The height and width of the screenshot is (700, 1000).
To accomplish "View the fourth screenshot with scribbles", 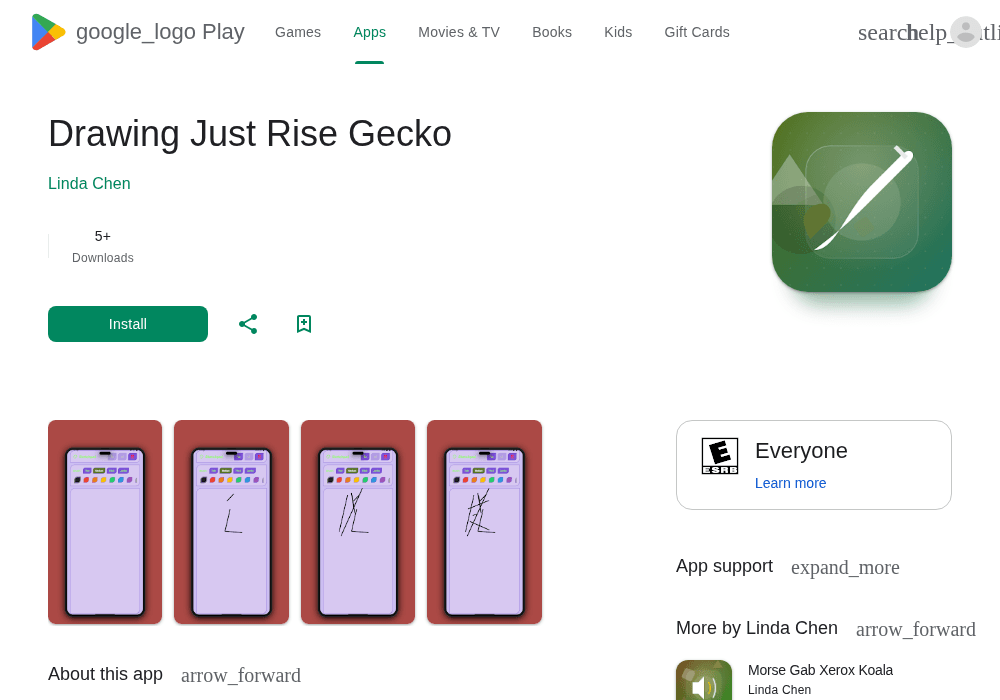I will click(x=484, y=522).
